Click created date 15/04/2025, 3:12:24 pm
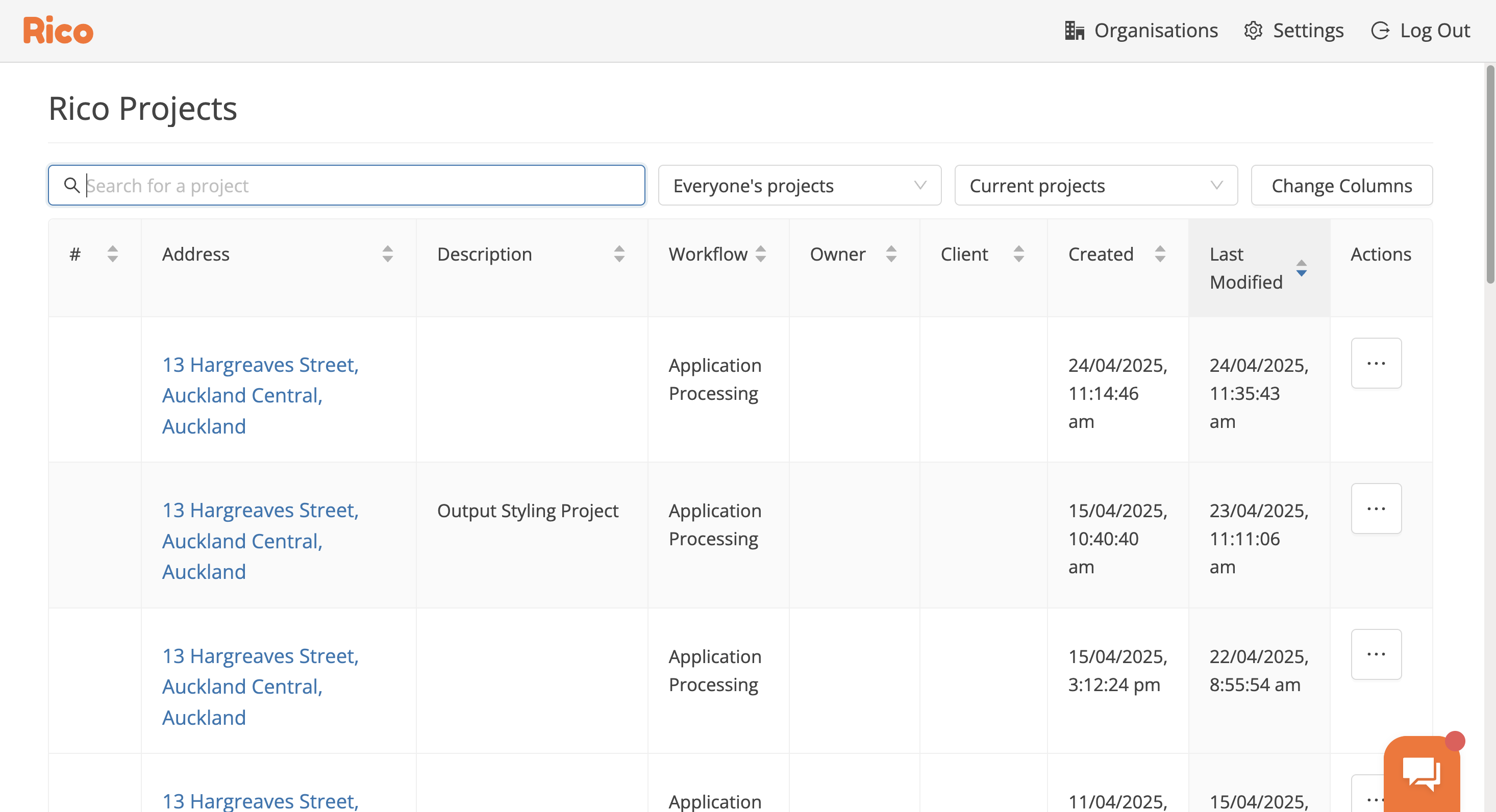1496x812 pixels. (x=1117, y=670)
